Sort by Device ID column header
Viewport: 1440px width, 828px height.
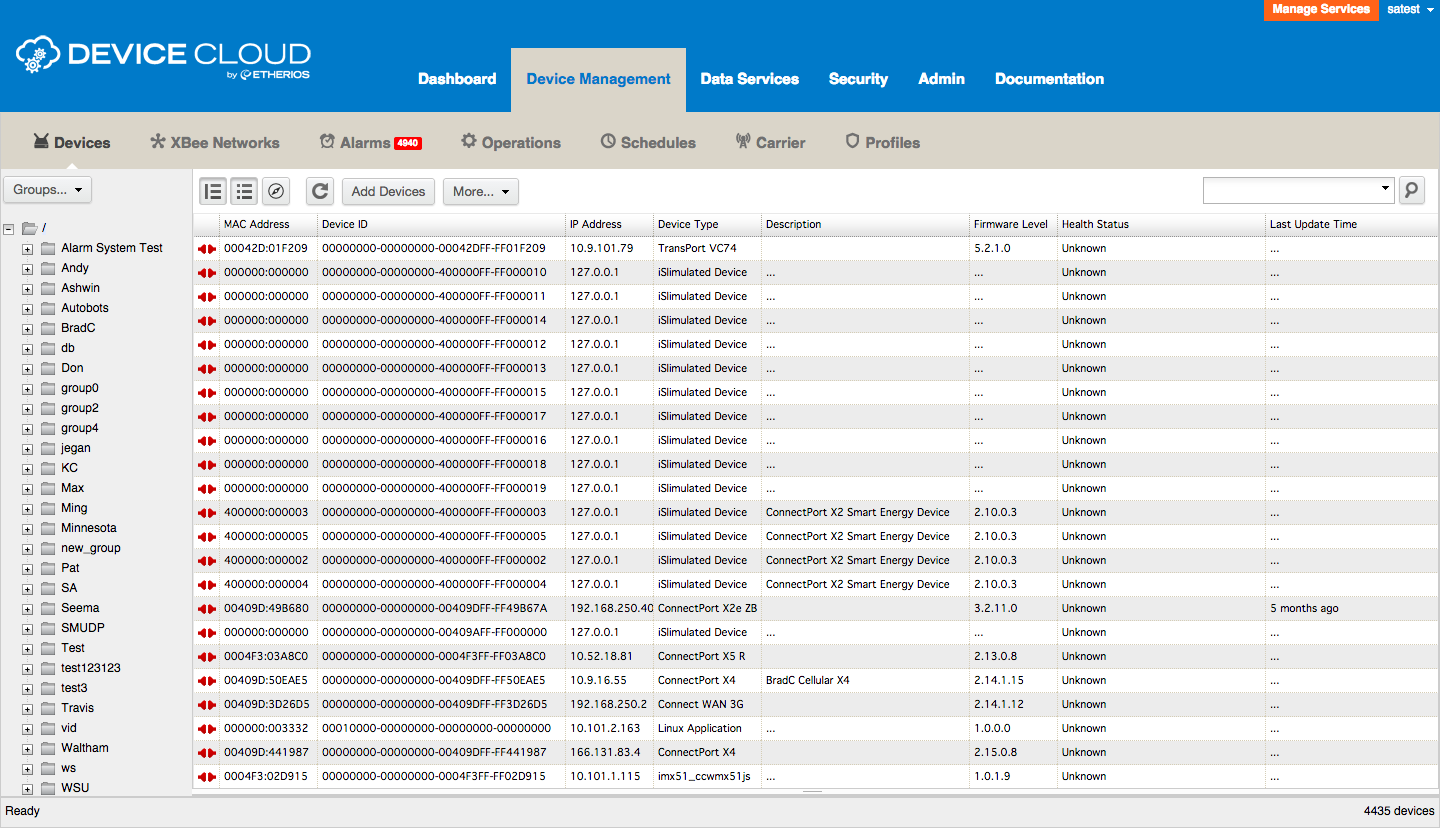[441, 224]
